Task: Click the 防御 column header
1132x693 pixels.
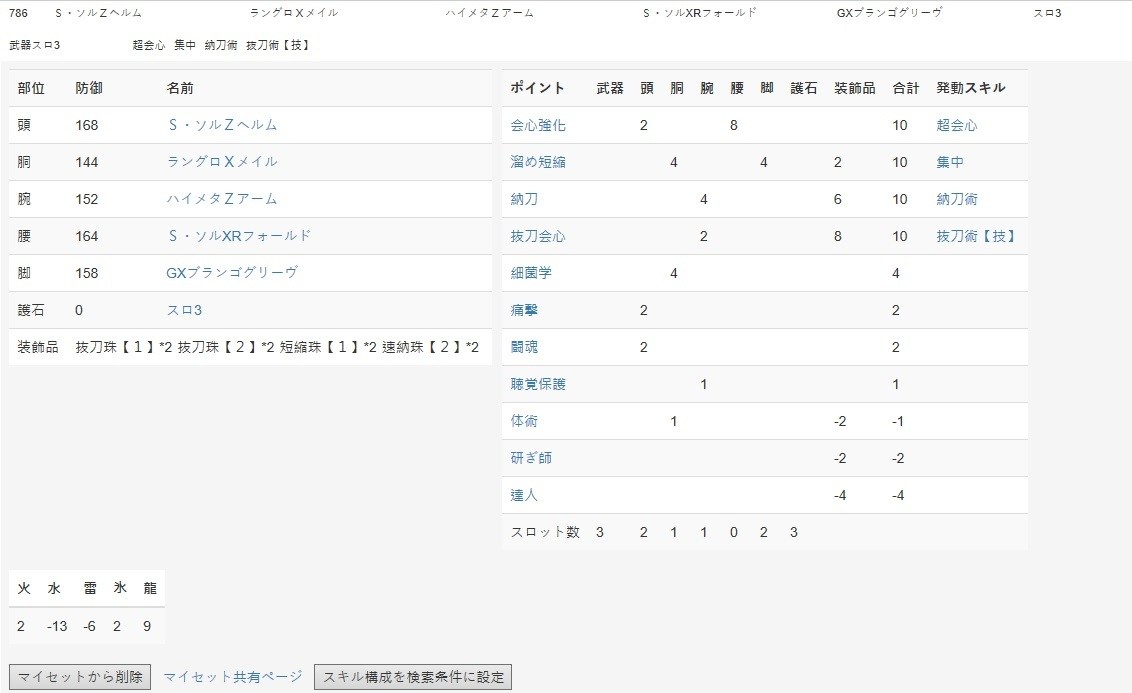Action: 89,88
